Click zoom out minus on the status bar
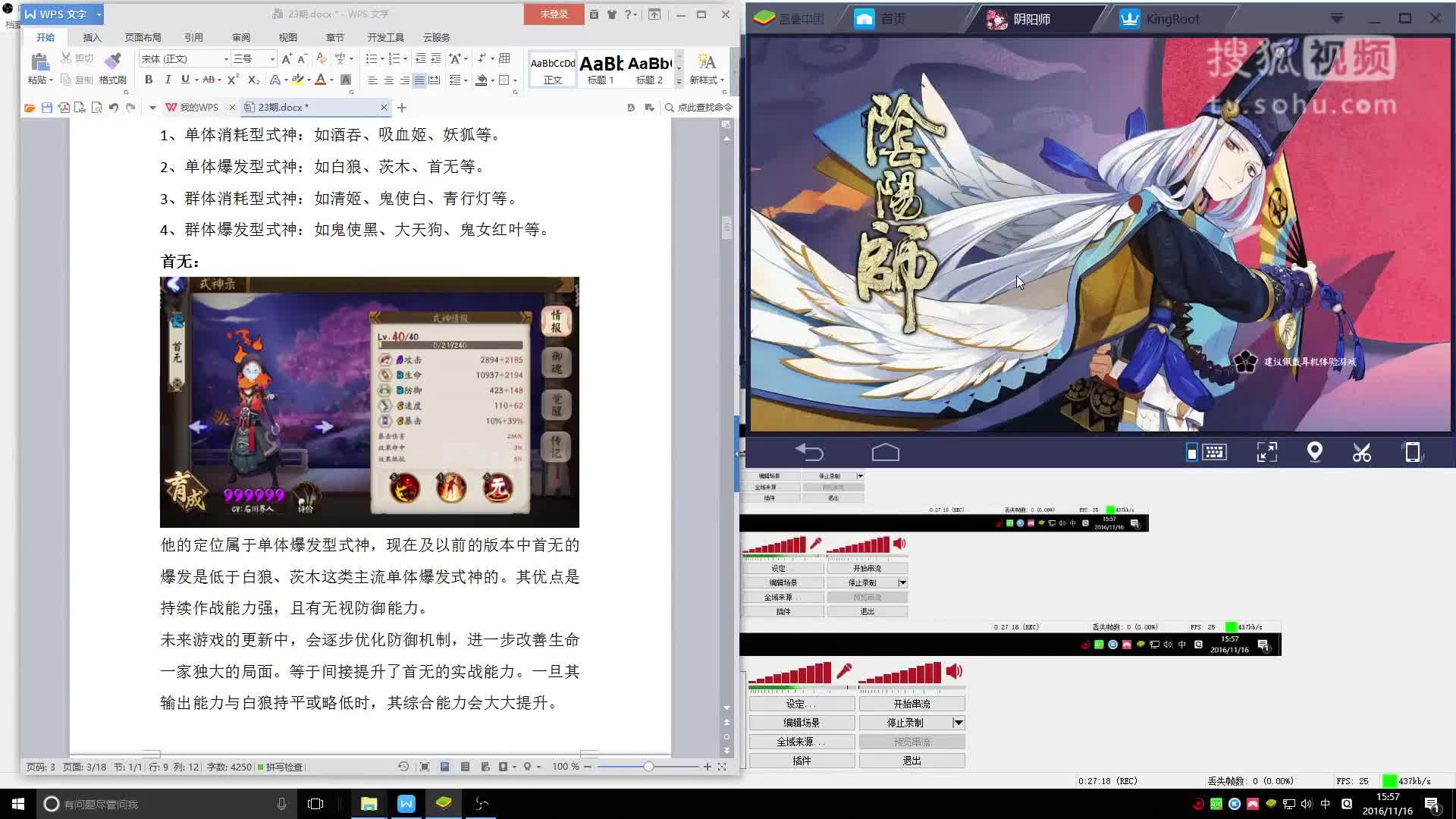 [588, 767]
